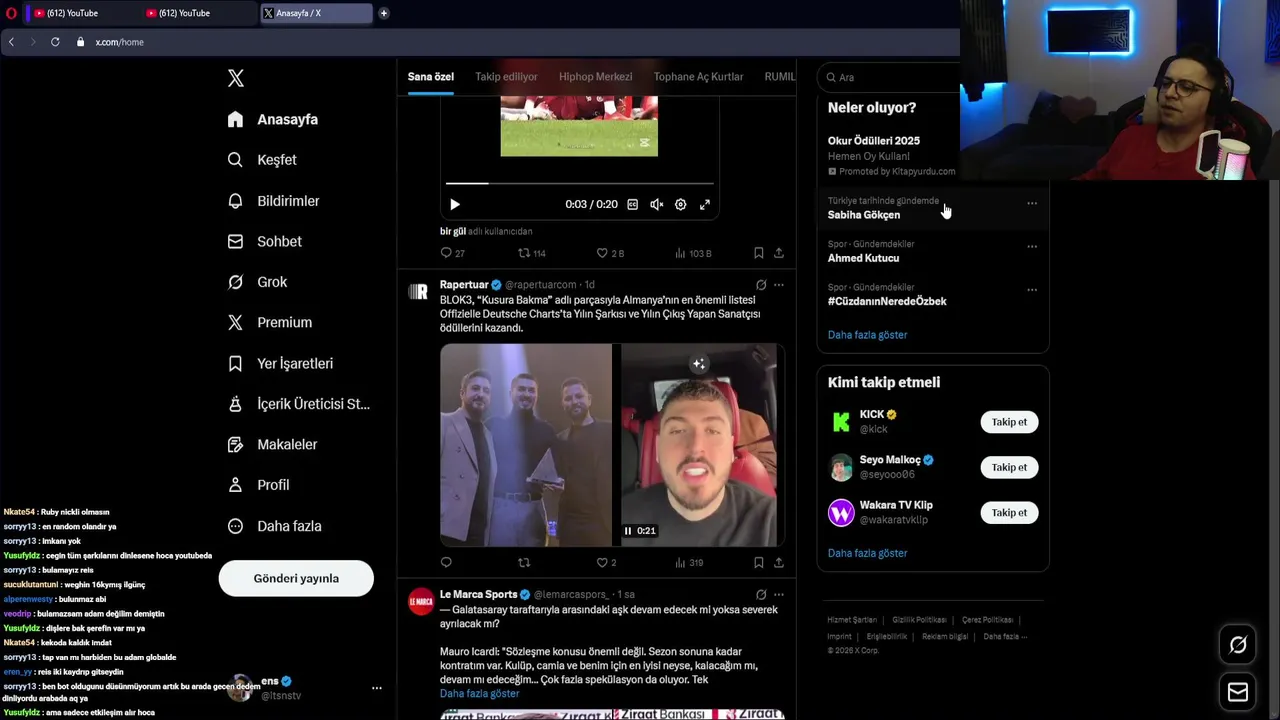
Task: Open floating Grok button
Action: [1238, 645]
